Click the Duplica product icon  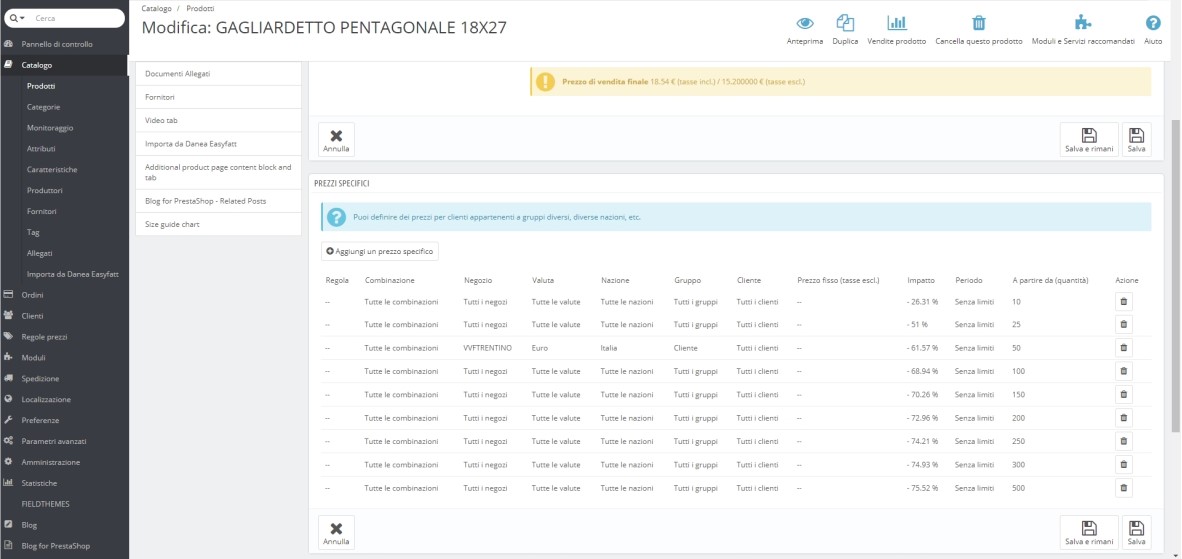tap(845, 23)
